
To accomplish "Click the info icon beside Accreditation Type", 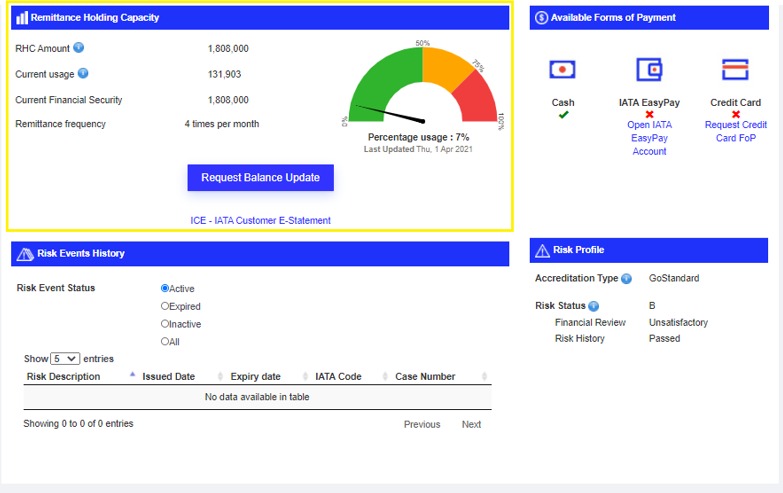I will click(x=626, y=279).
